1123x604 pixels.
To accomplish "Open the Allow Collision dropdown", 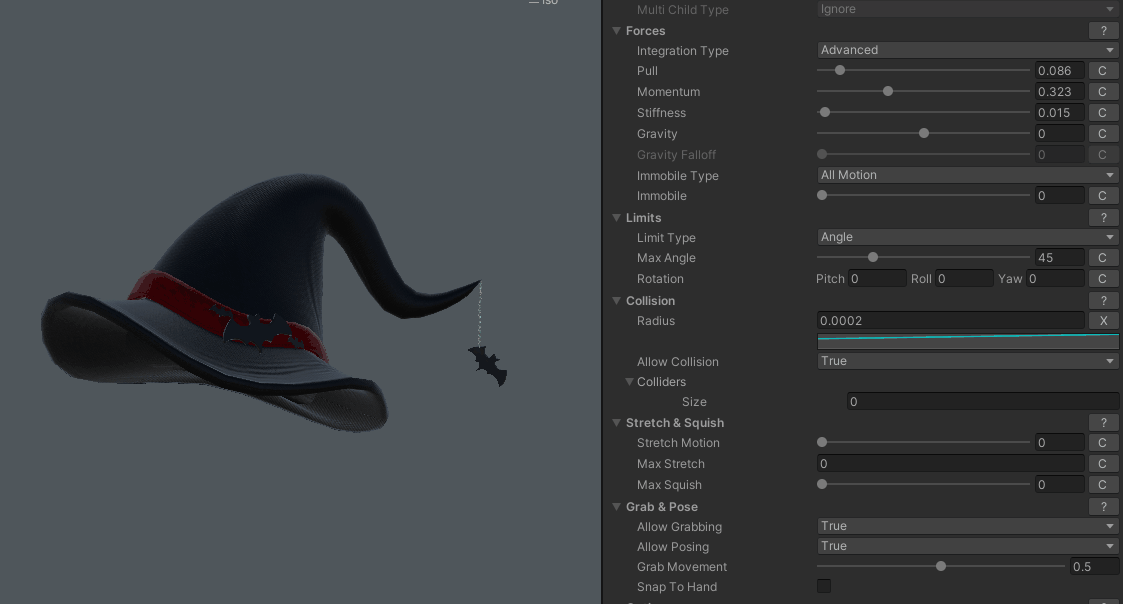I will (x=967, y=361).
